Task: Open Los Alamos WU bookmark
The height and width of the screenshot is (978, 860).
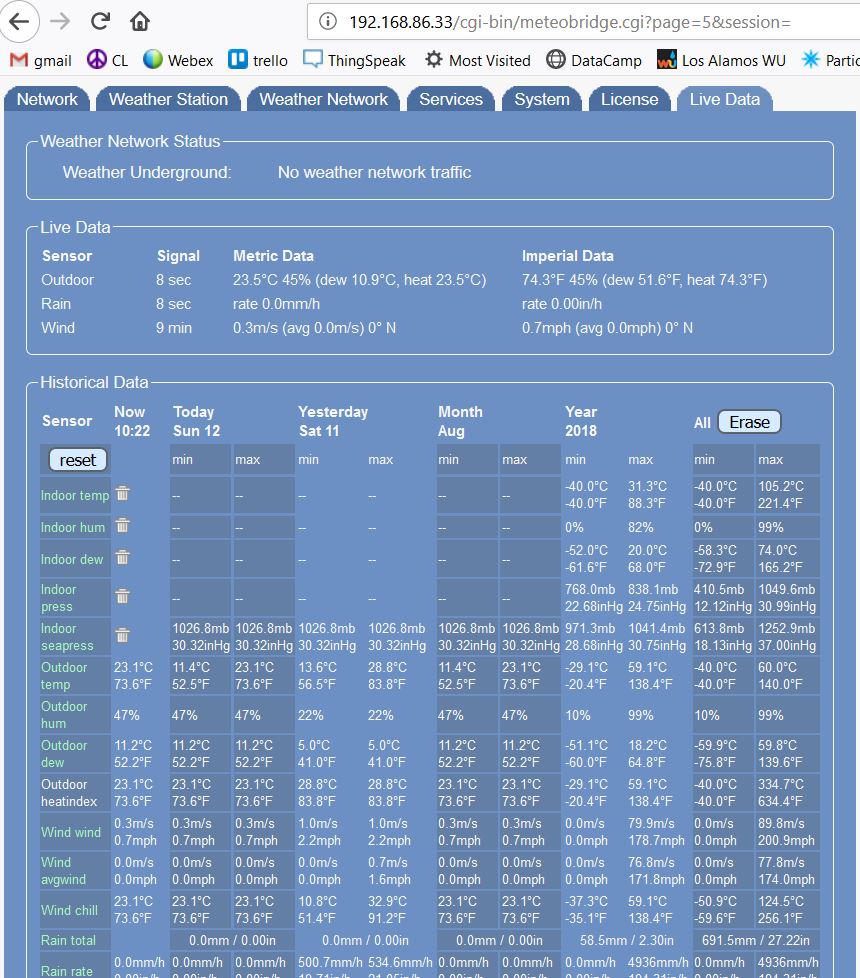Action: pyautogui.click(x=721, y=60)
